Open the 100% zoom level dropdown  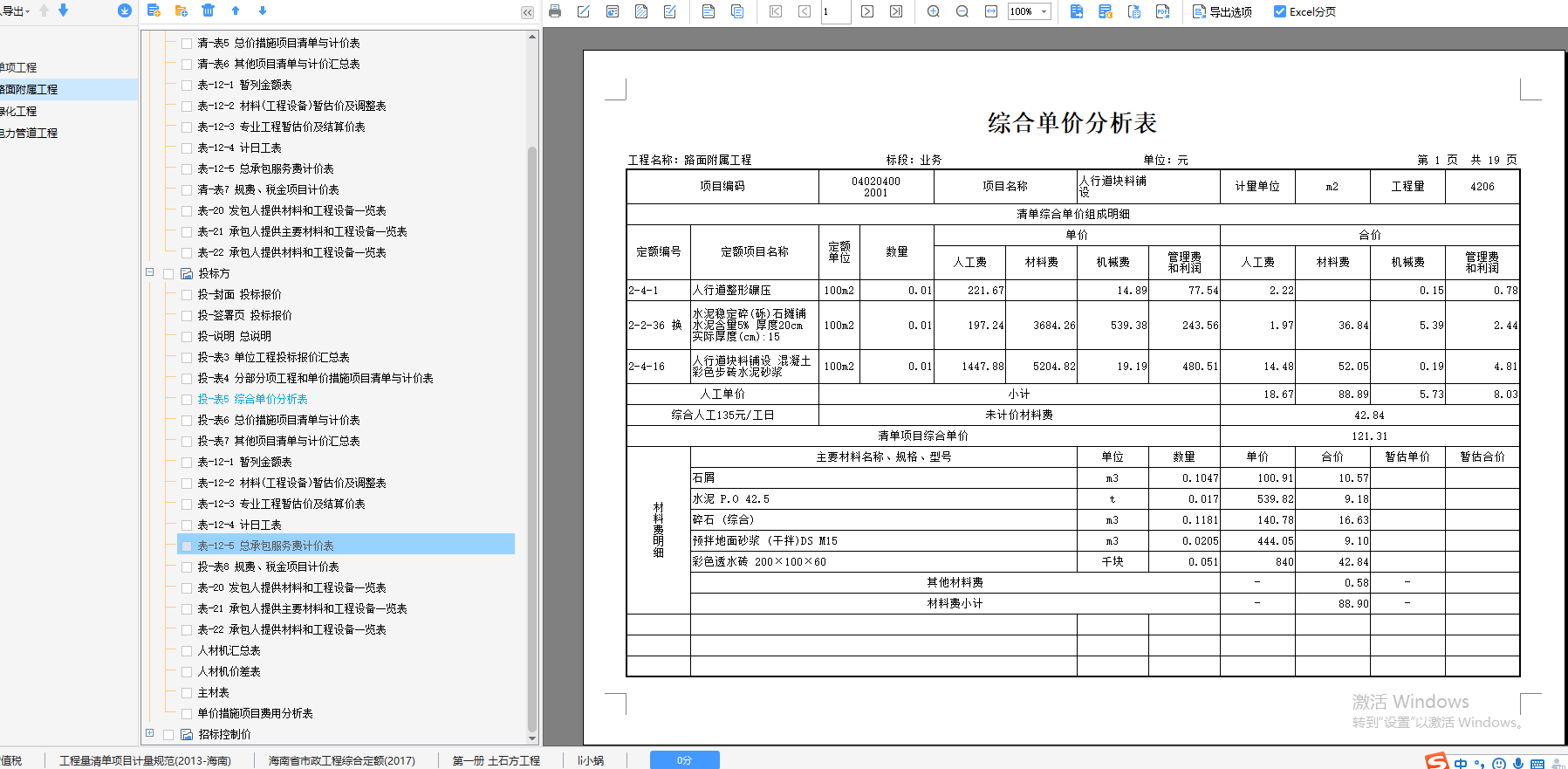(1044, 11)
